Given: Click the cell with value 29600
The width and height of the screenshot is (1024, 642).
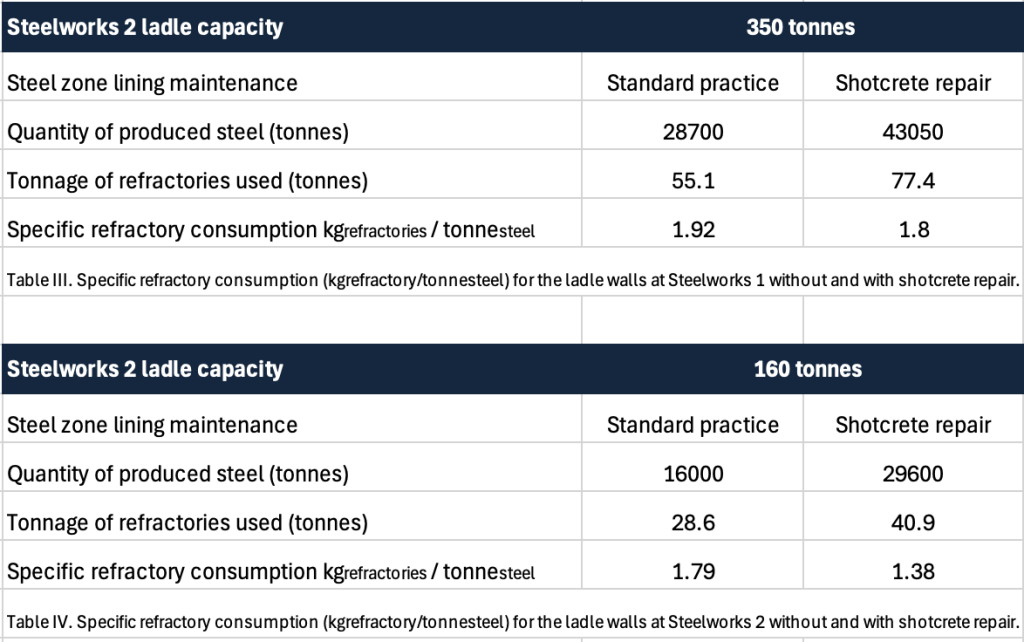Looking at the screenshot, I should pyautogui.click(x=913, y=474).
